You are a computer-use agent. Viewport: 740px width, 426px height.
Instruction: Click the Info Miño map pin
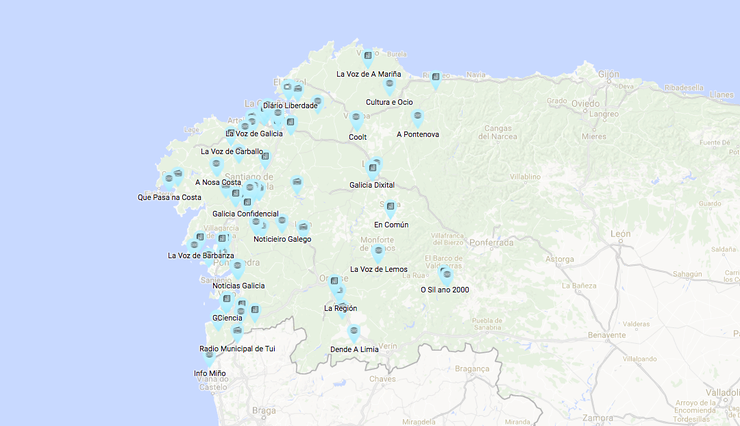pyautogui.click(x=210, y=358)
